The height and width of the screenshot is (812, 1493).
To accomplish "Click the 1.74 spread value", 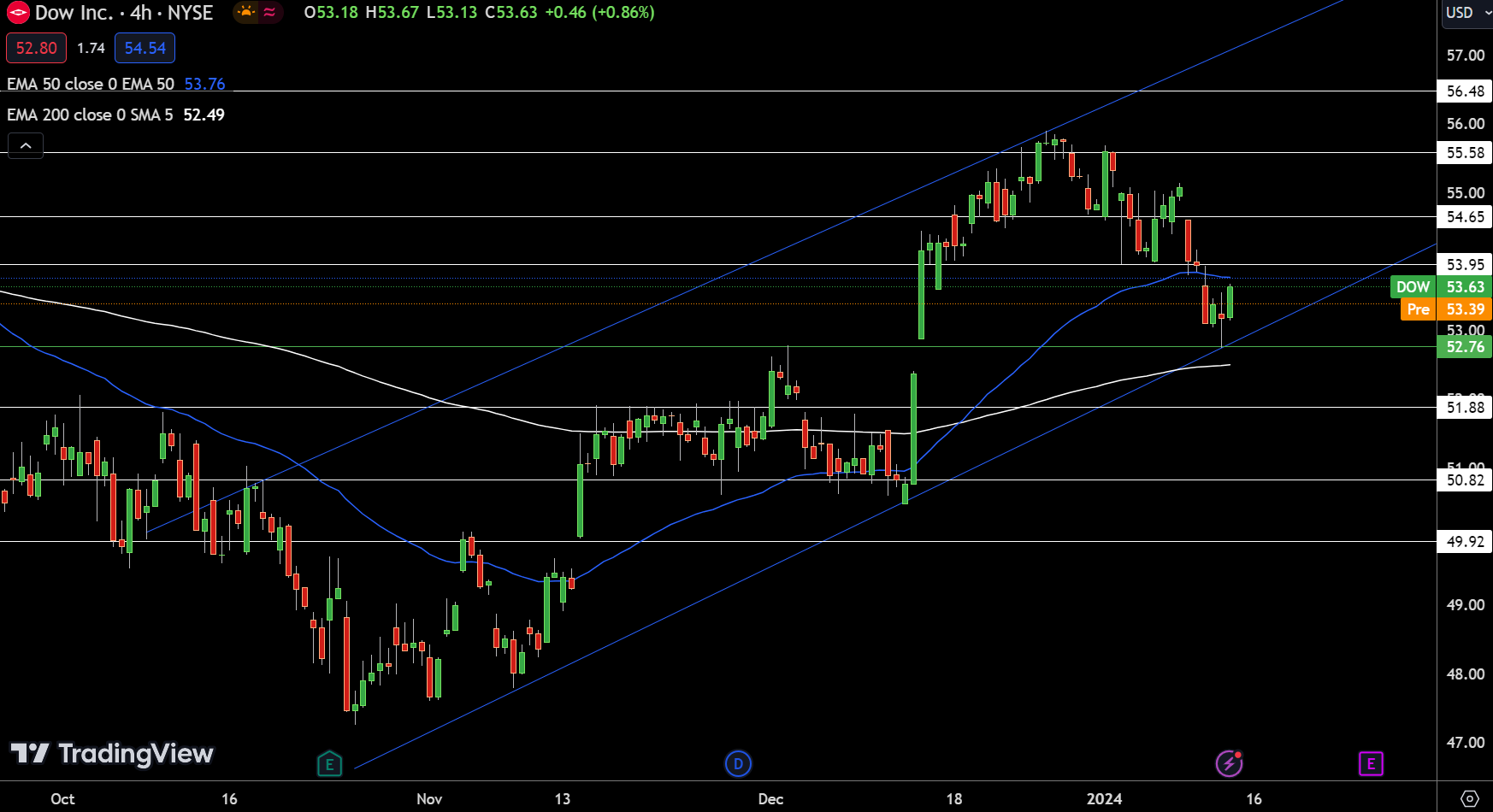I will (x=91, y=48).
